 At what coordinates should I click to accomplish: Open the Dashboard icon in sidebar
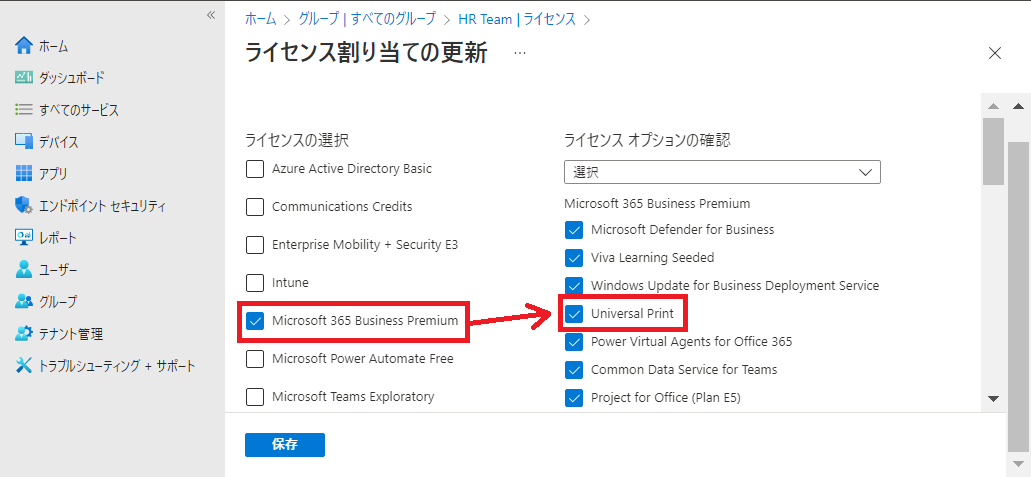(23, 78)
